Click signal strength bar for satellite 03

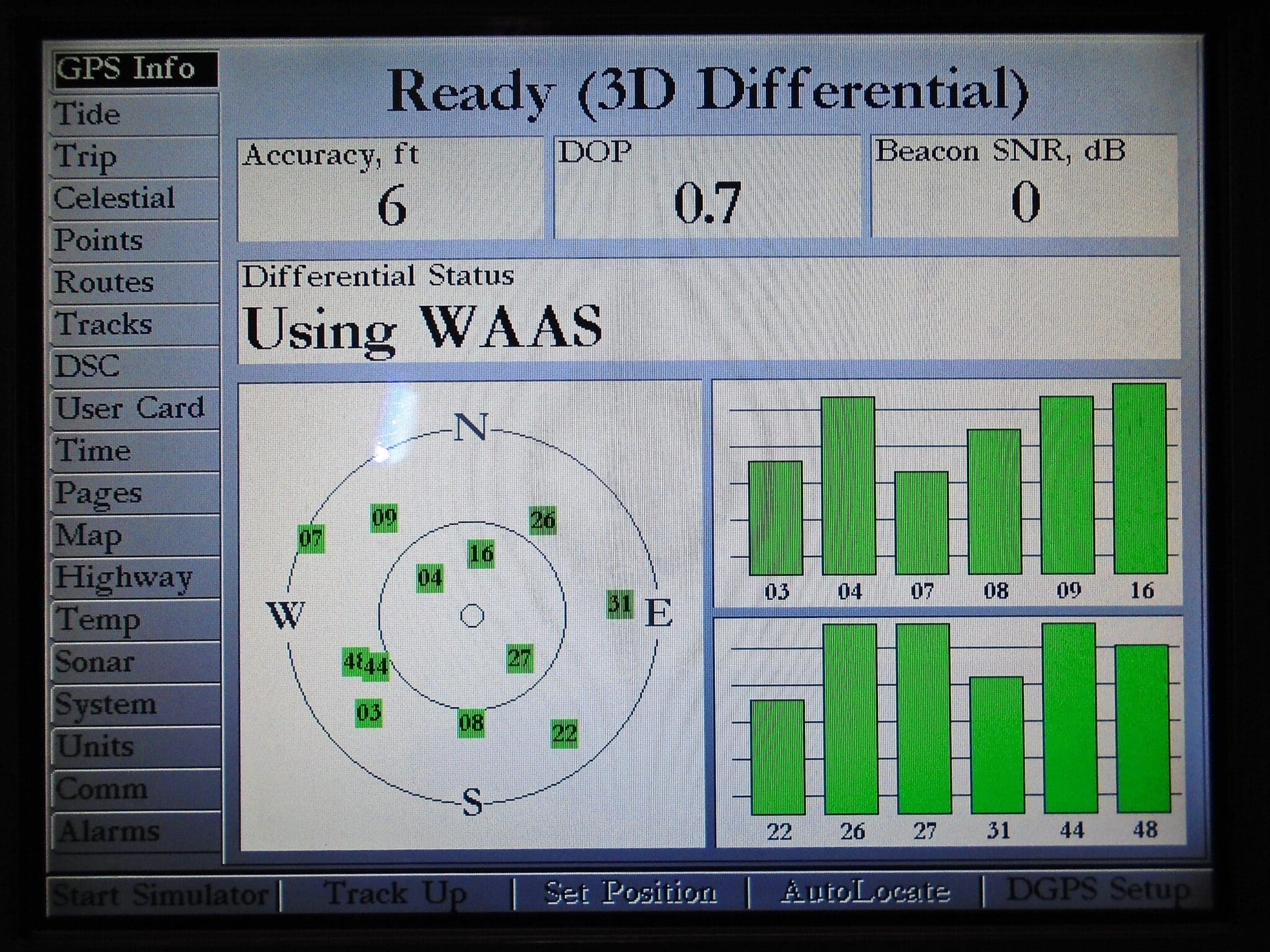(x=775, y=518)
